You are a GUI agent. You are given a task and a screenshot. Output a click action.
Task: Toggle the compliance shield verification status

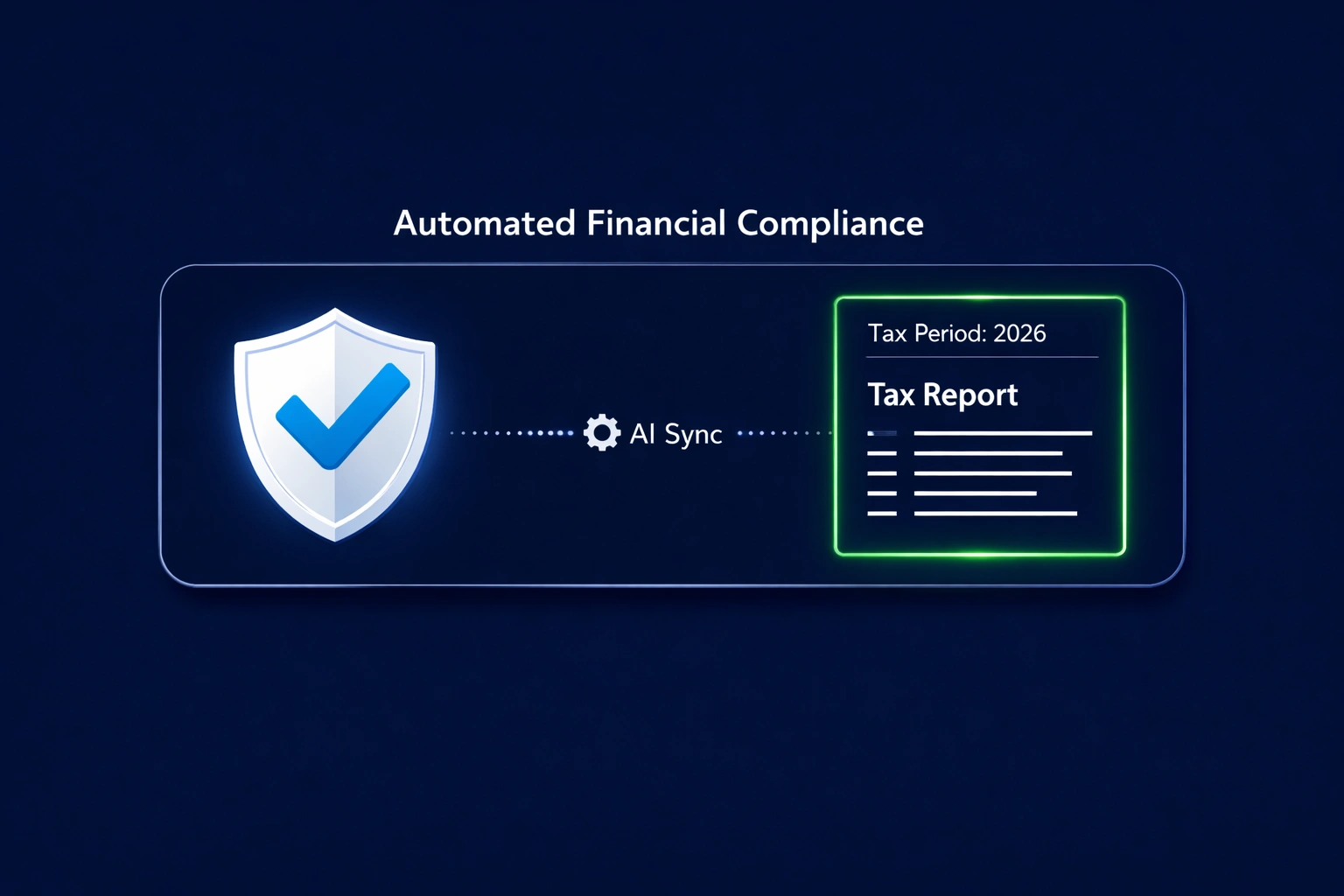(335, 424)
